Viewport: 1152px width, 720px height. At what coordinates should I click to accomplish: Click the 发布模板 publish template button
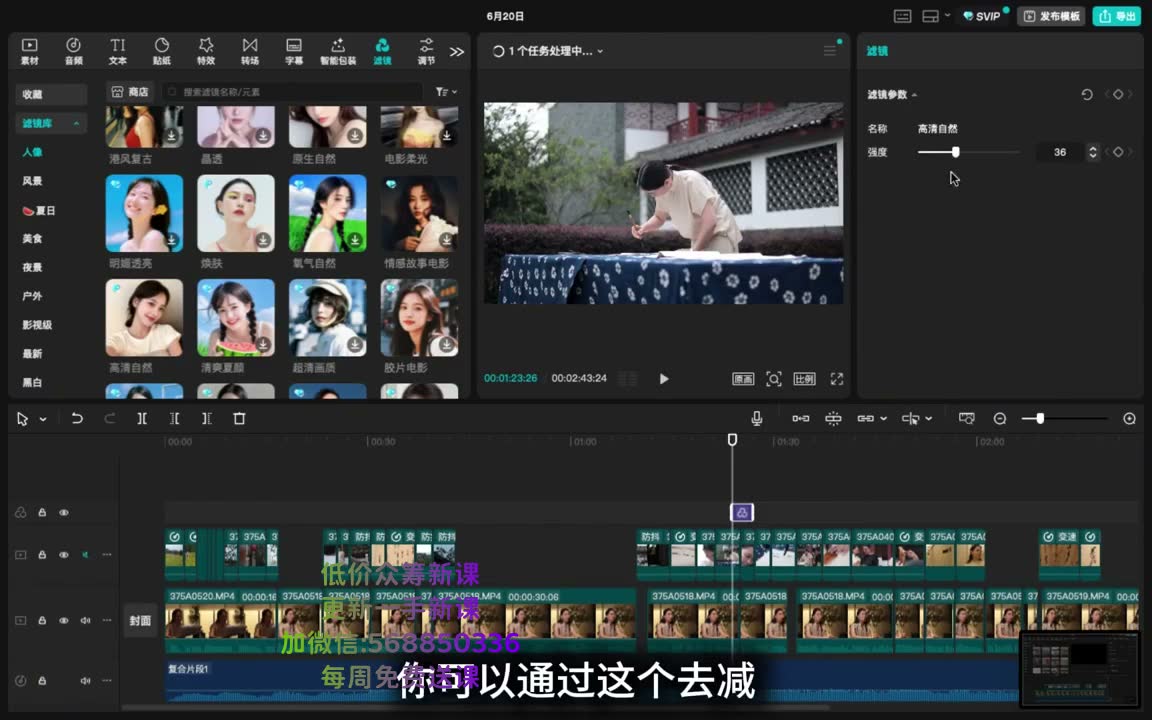pos(1051,16)
